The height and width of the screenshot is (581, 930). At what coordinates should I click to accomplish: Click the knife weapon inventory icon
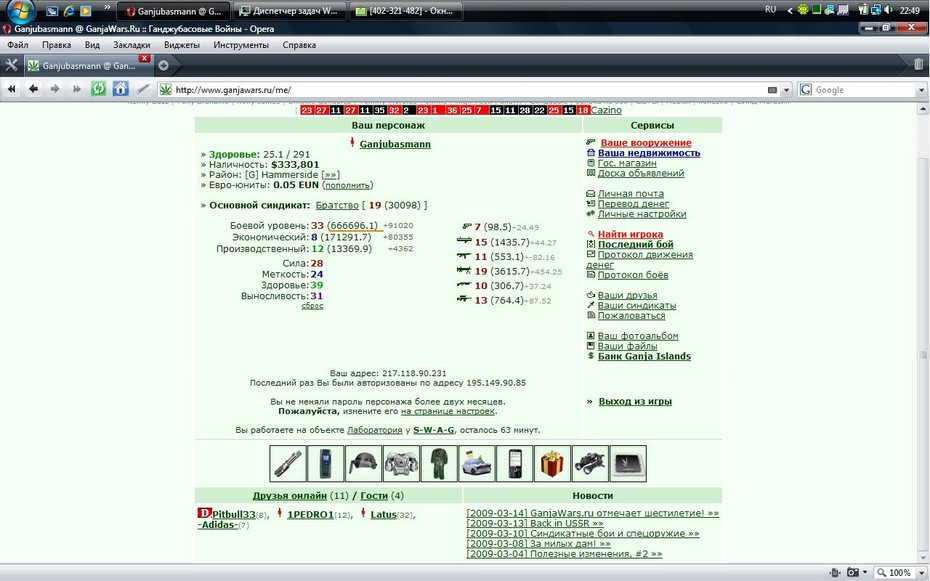coord(288,464)
